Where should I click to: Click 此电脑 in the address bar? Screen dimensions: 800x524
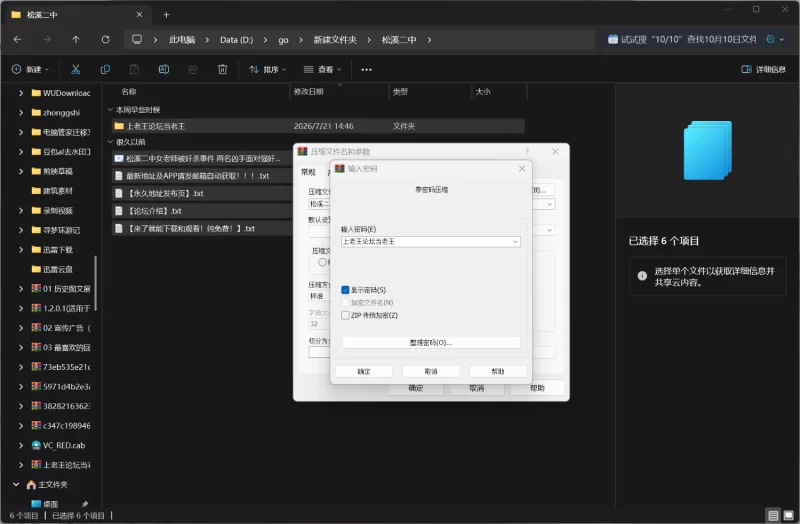[x=182, y=39]
